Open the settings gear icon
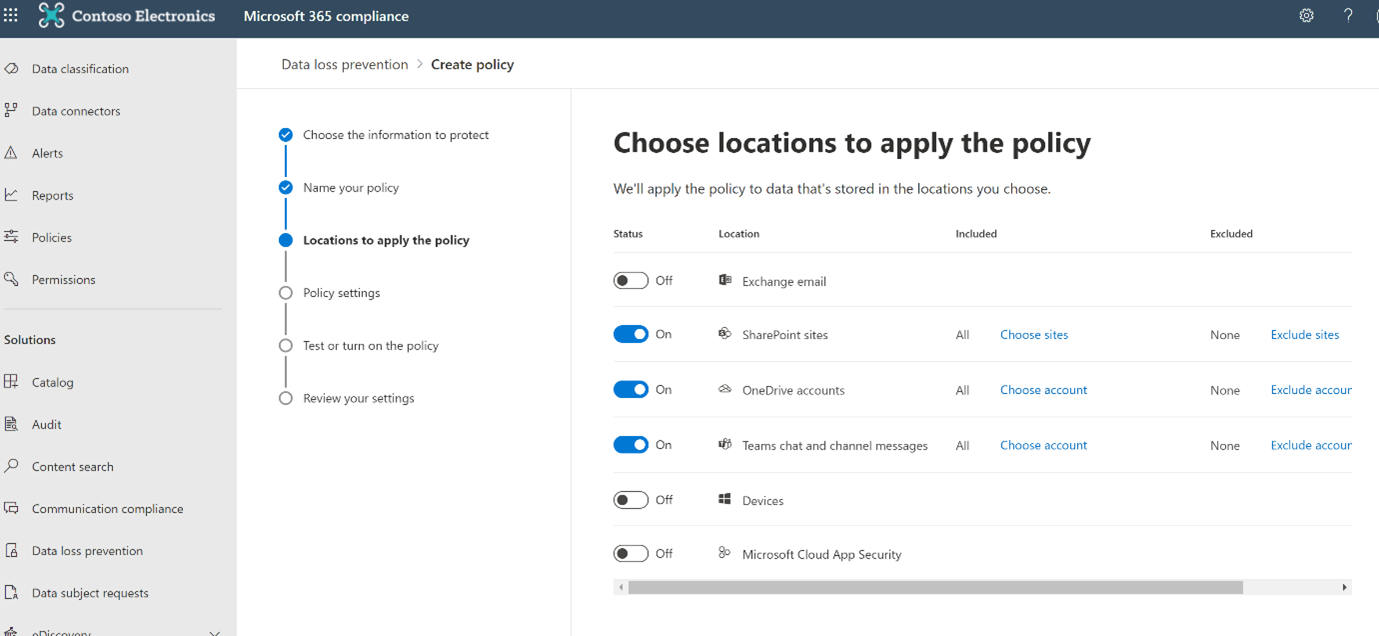The height and width of the screenshot is (636, 1379). click(x=1306, y=16)
